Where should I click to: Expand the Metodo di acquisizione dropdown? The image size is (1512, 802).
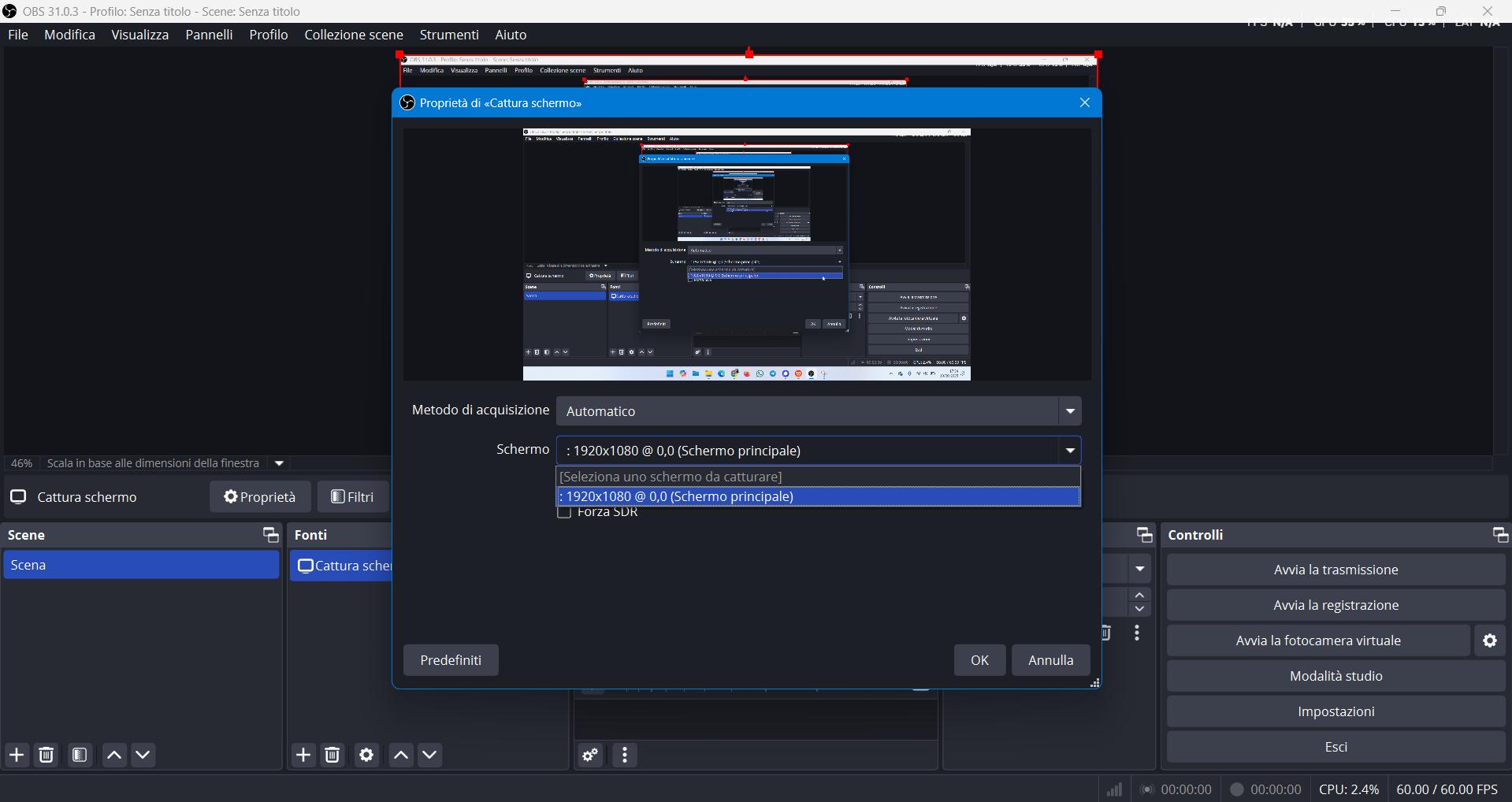[x=1070, y=411]
